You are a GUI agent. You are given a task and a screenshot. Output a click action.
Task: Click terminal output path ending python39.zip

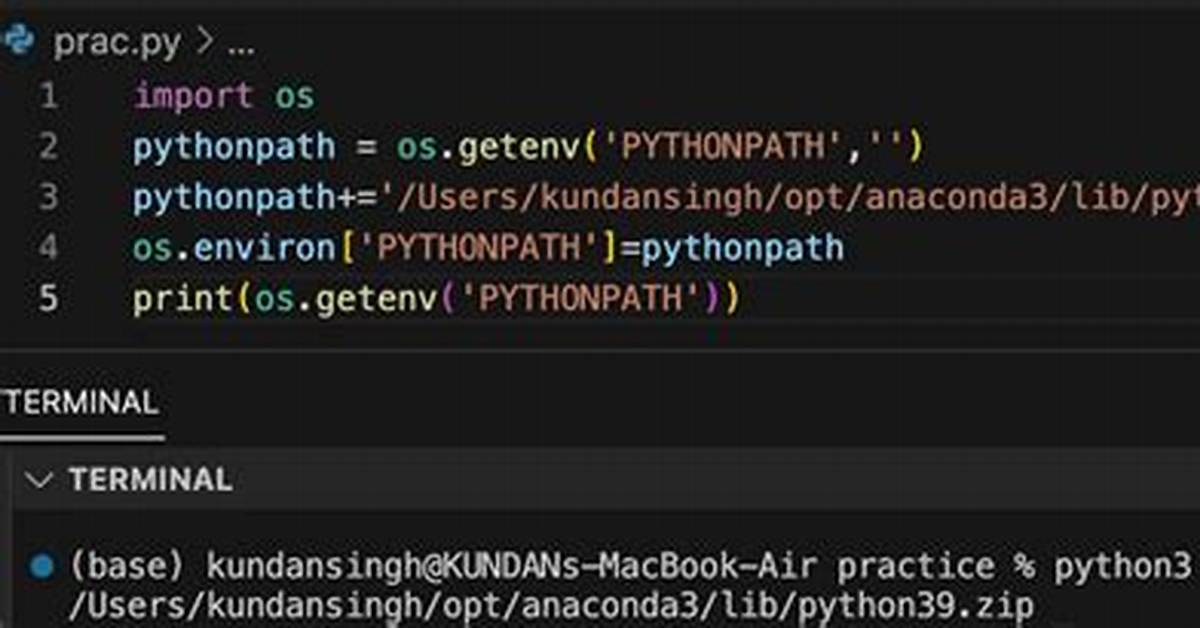tap(551, 607)
